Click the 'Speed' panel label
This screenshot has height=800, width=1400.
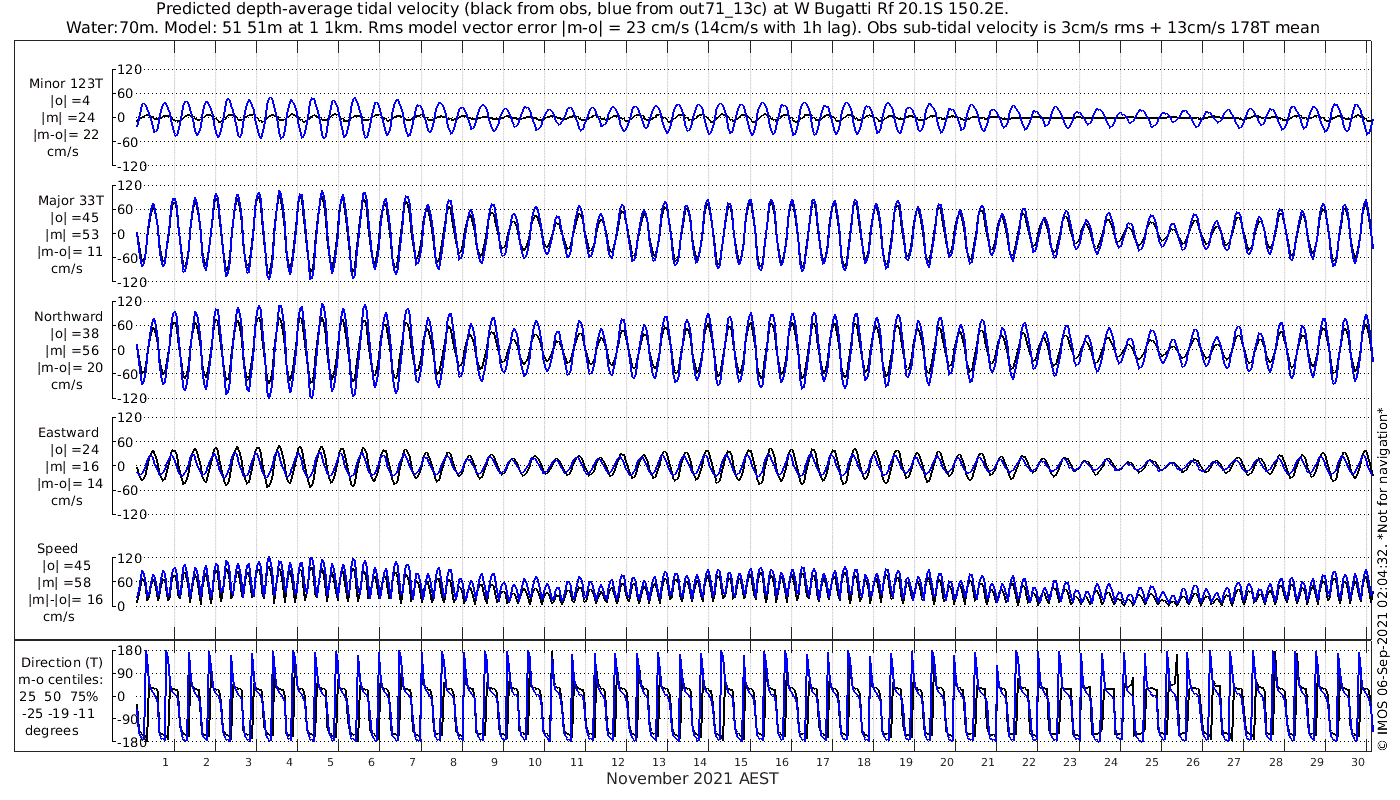(x=58, y=549)
